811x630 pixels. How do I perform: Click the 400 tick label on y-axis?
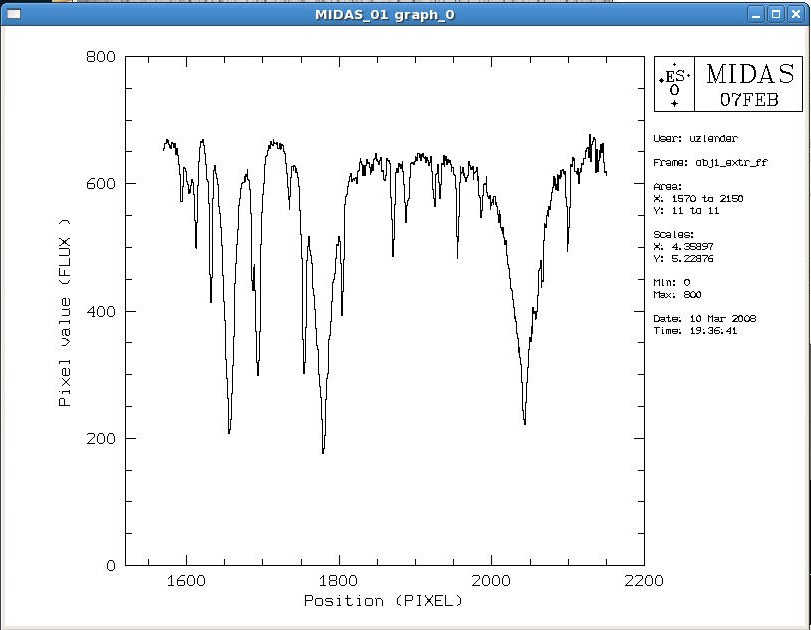[101, 312]
